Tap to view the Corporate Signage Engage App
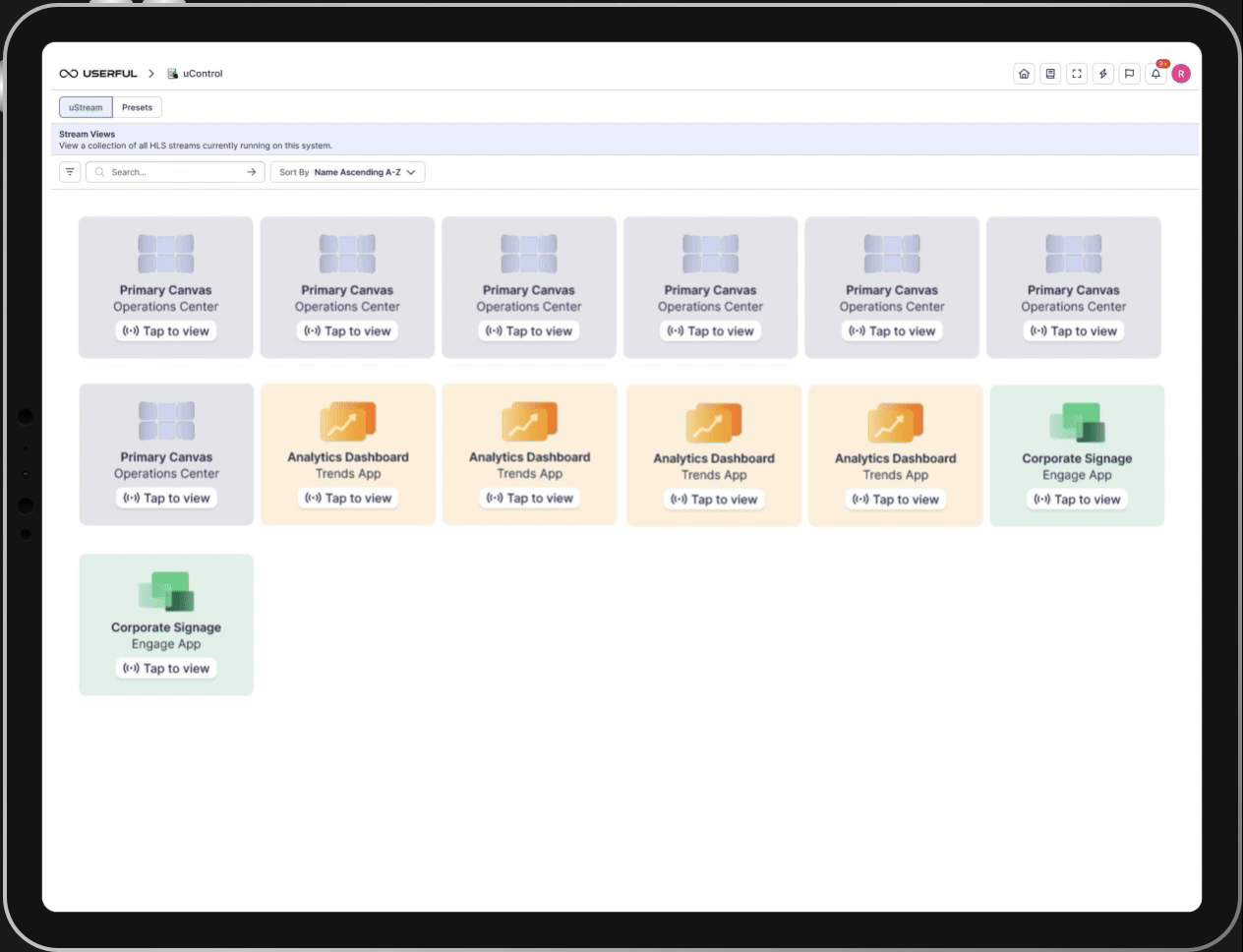 [1077, 500]
